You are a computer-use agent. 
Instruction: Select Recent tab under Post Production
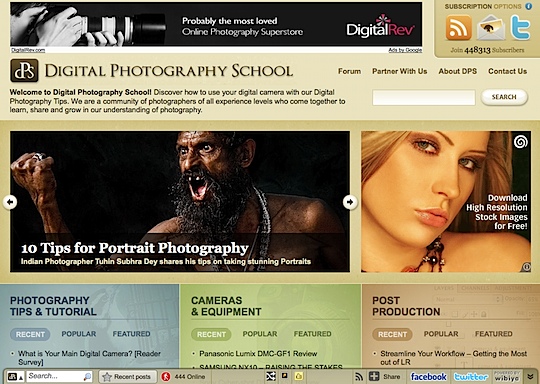click(x=392, y=334)
